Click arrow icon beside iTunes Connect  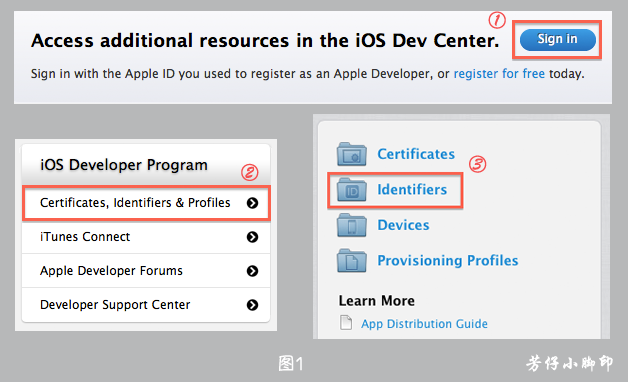click(252, 237)
